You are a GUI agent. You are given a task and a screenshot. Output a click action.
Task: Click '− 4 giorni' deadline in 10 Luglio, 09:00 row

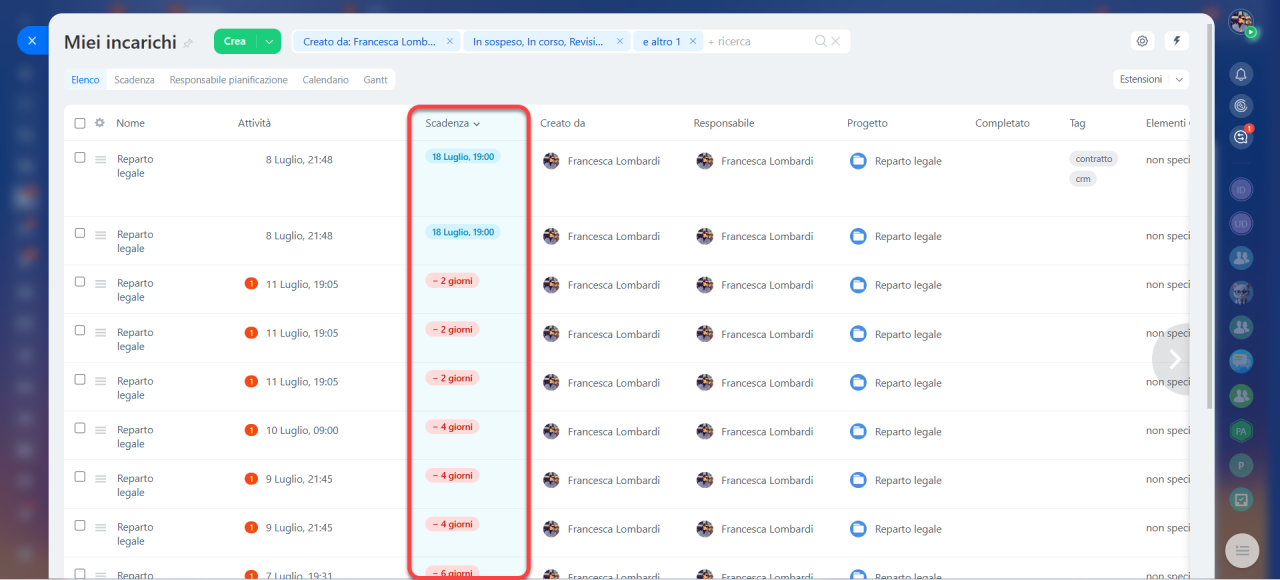pyautogui.click(x=452, y=427)
